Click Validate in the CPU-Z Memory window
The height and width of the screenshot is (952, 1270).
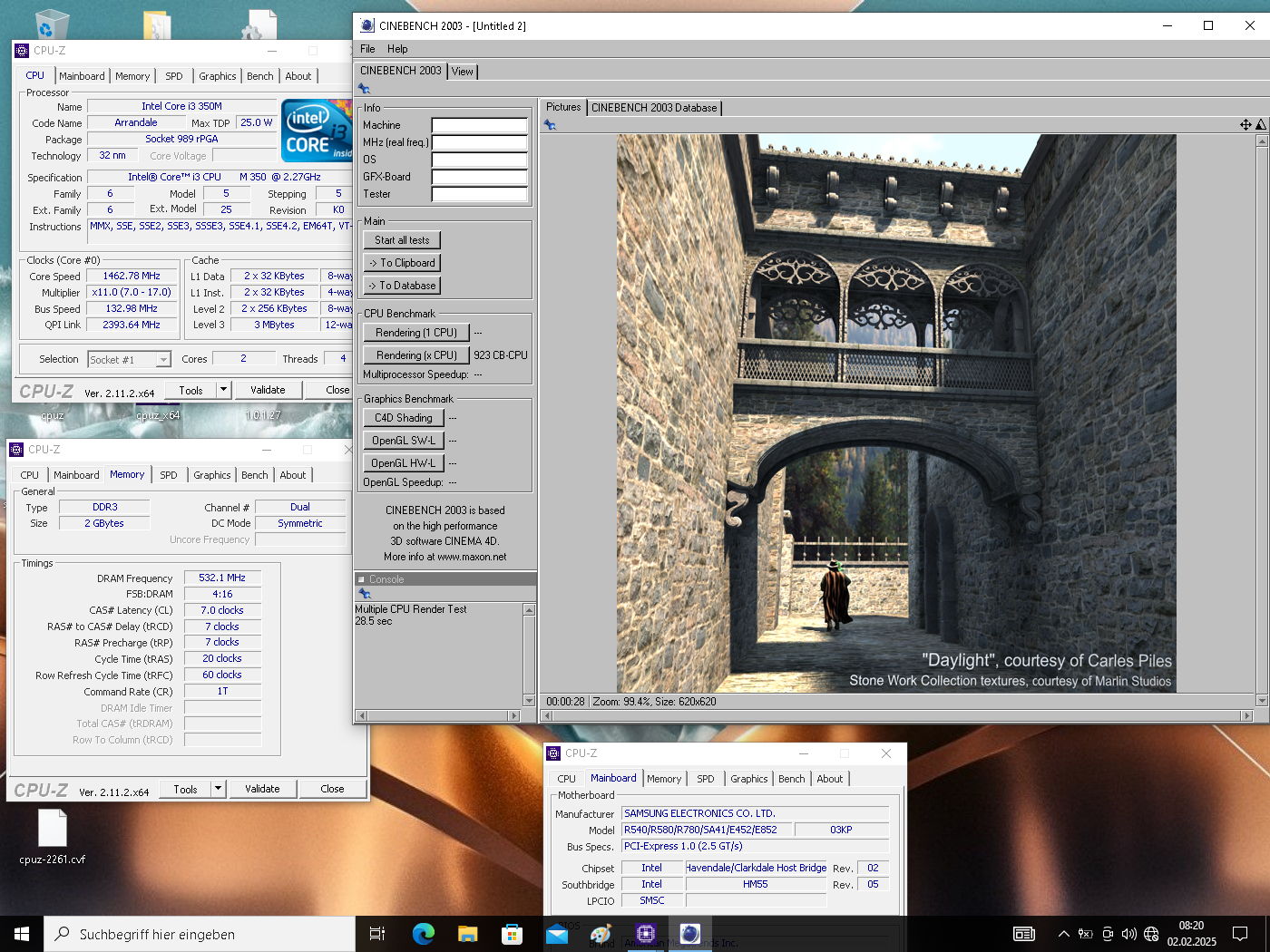(x=262, y=789)
